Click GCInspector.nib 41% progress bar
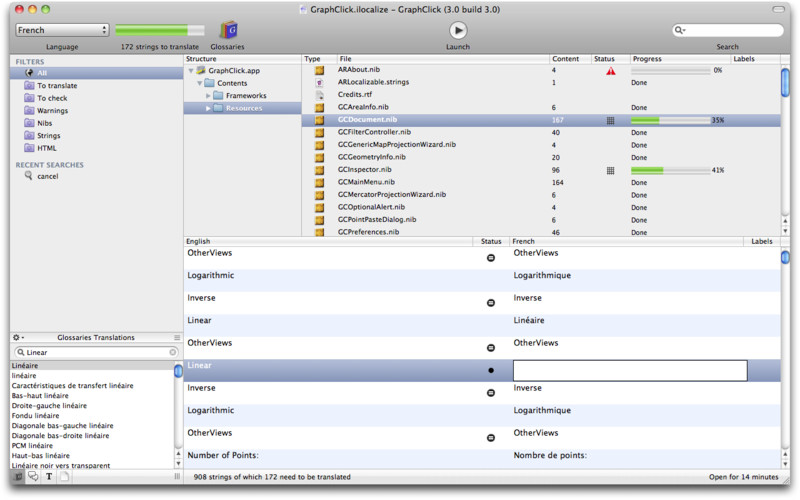This screenshot has width=800, height=500. click(x=670, y=170)
